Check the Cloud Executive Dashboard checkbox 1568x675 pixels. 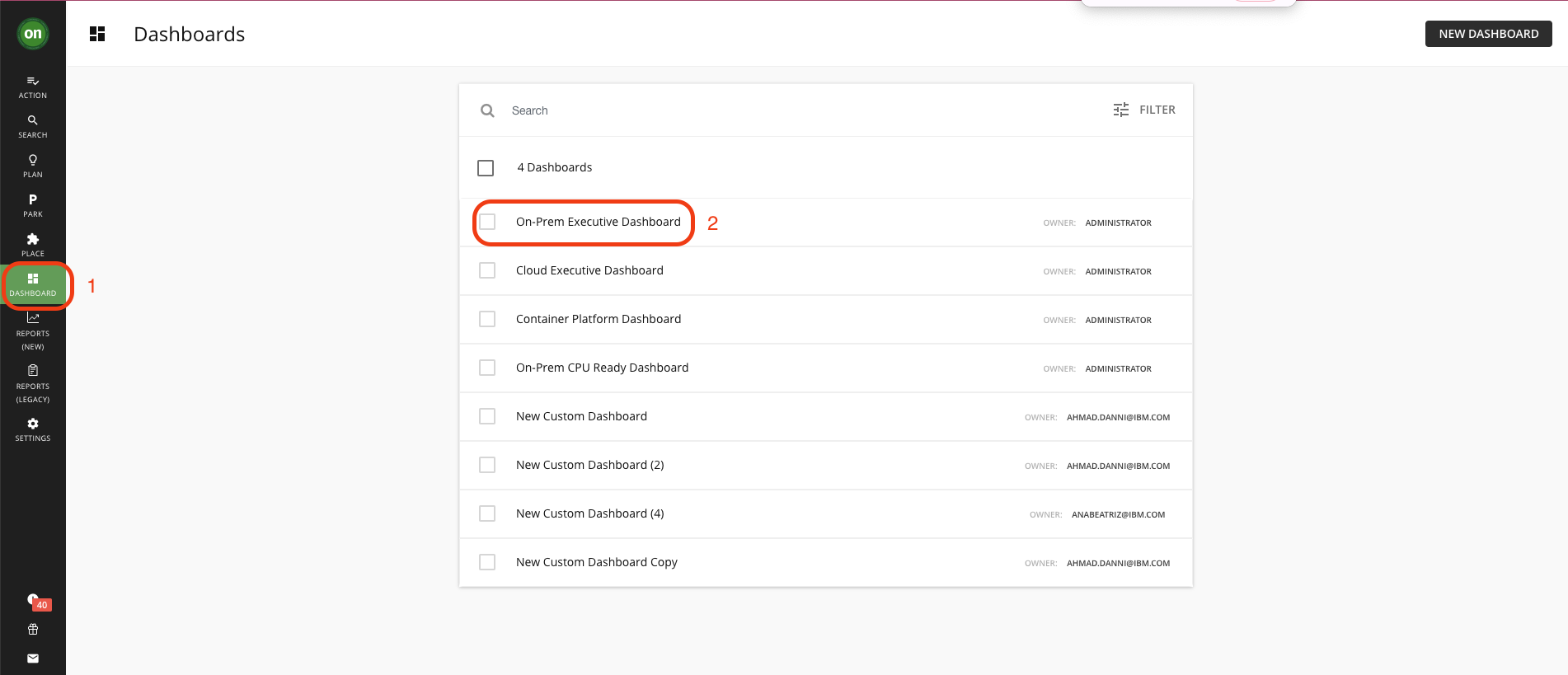pyautogui.click(x=487, y=270)
